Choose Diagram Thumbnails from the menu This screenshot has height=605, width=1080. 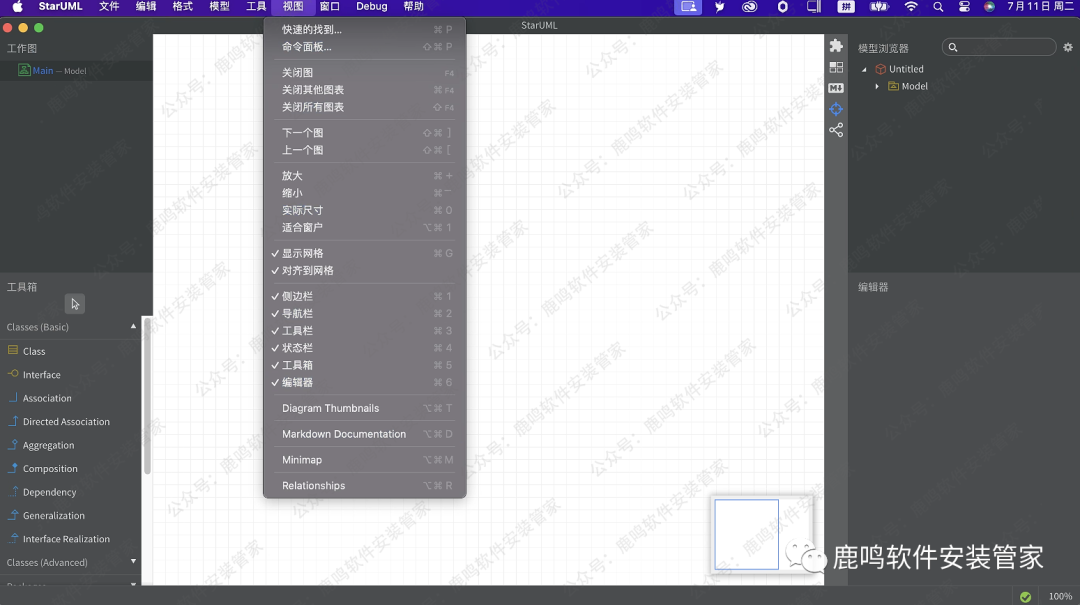pos(330,408)
